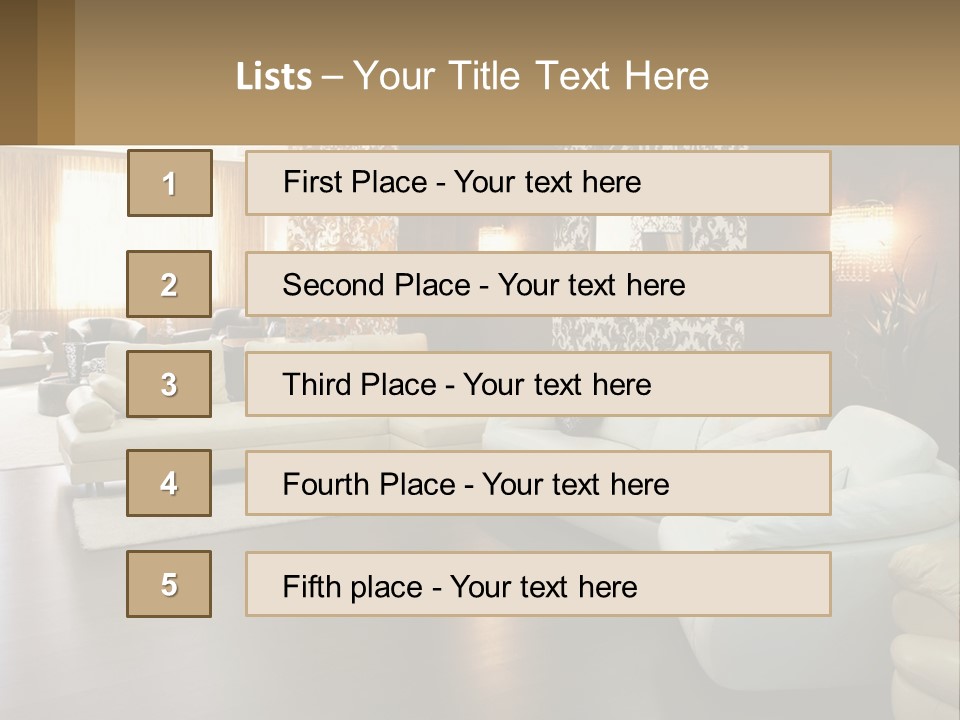The height and width of the screenshot is (720, 960).
Task: Click the text 'Third Place - Your text here'
Action: [x=467, y=384]
